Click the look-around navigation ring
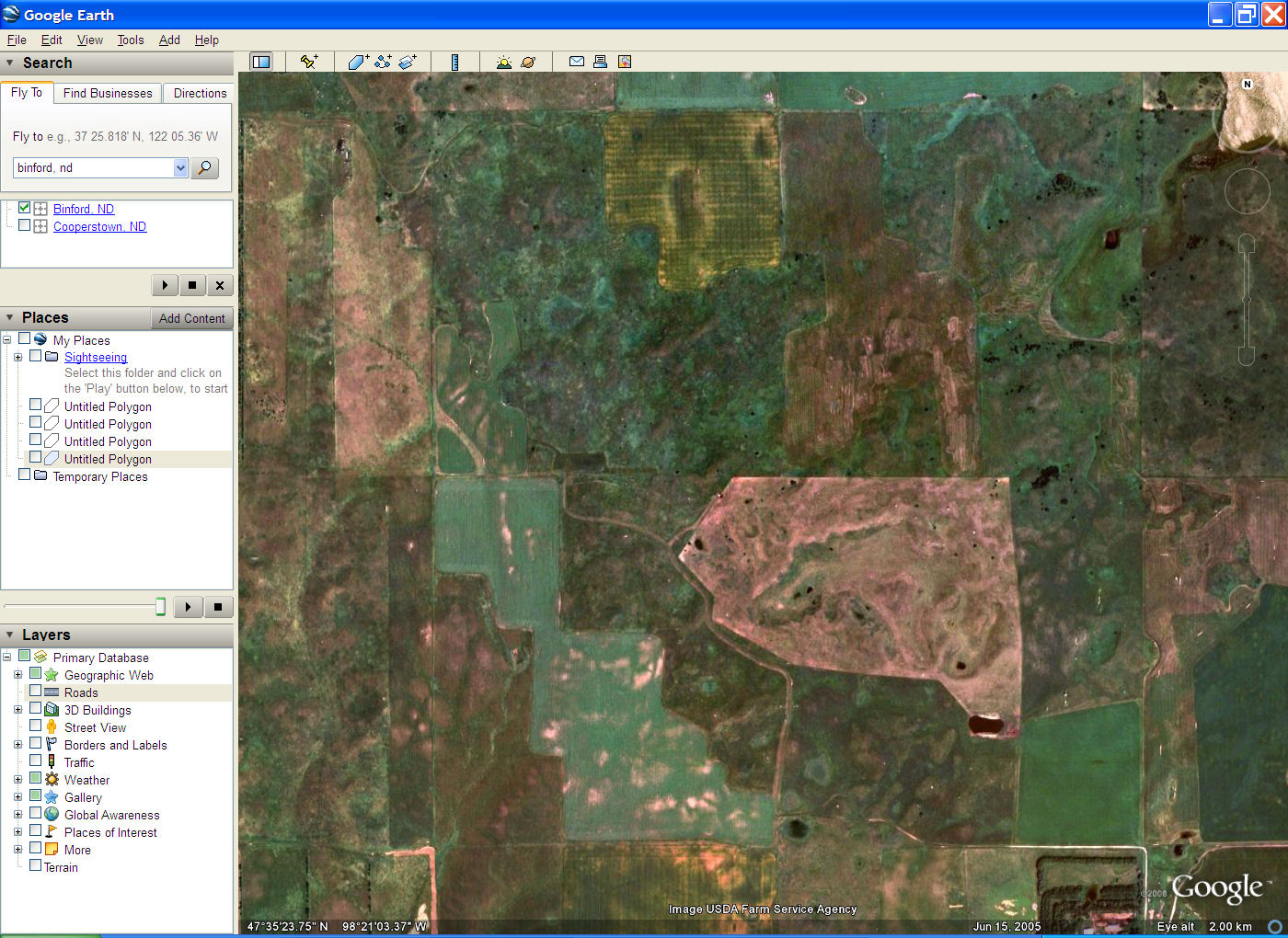The height and width of the screenshot is (938, 1288). (1248, 191)
